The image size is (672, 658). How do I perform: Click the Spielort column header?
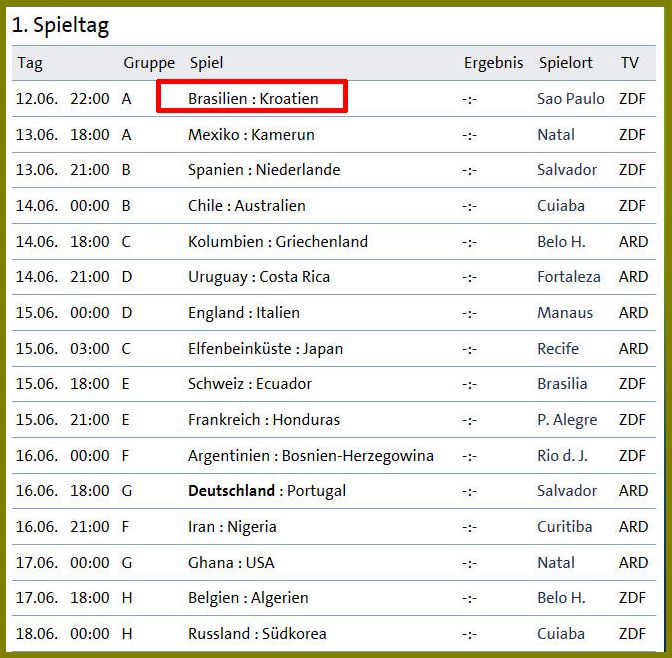(x=565, y=62)
